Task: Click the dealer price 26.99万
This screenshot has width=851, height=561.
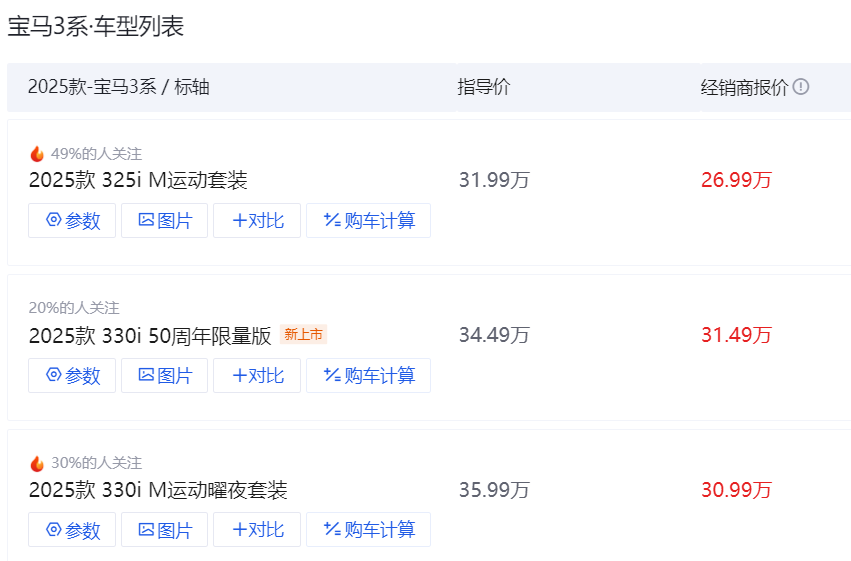Action: pos(736,180)
